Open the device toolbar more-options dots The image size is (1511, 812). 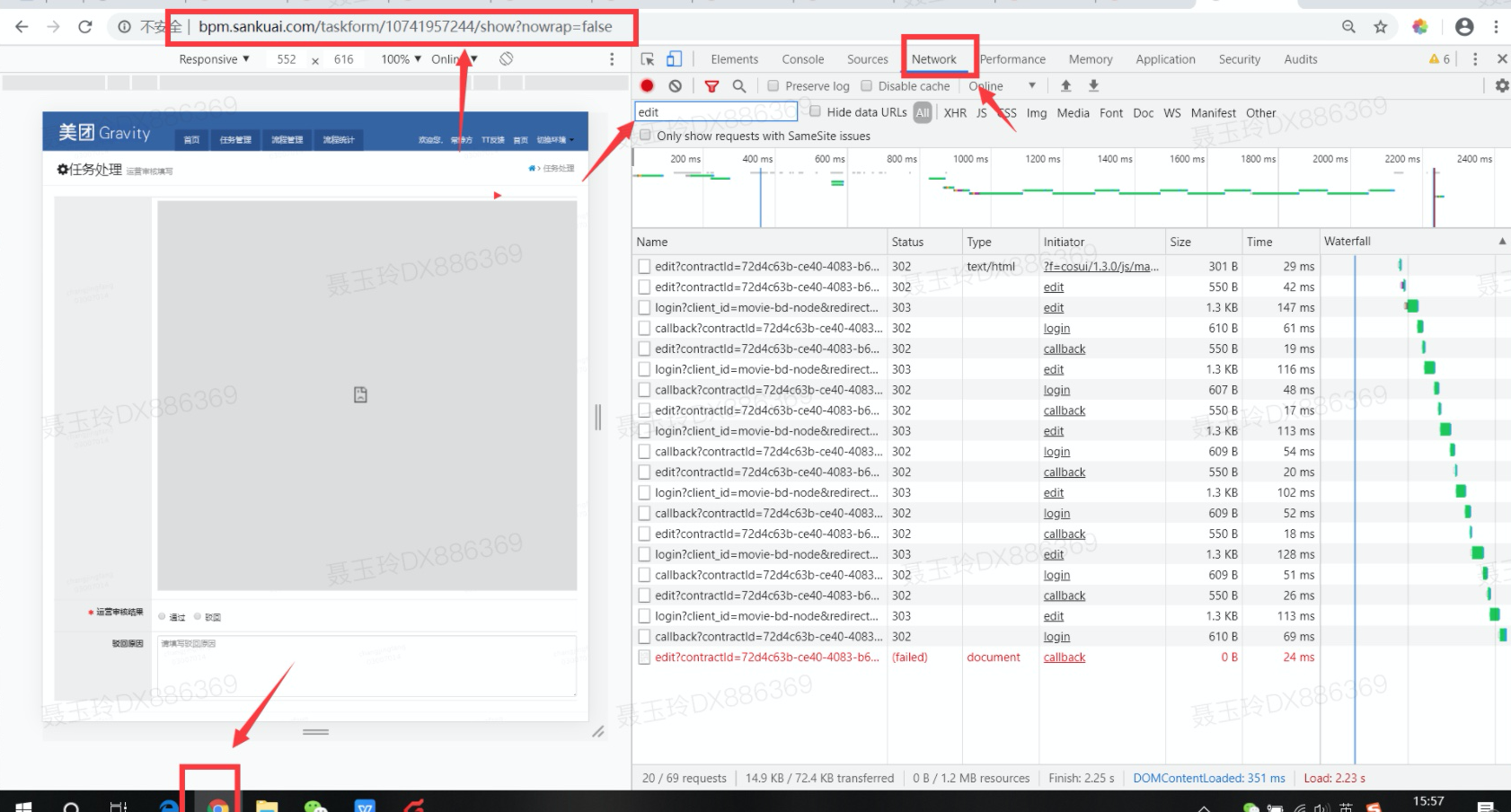612,59
